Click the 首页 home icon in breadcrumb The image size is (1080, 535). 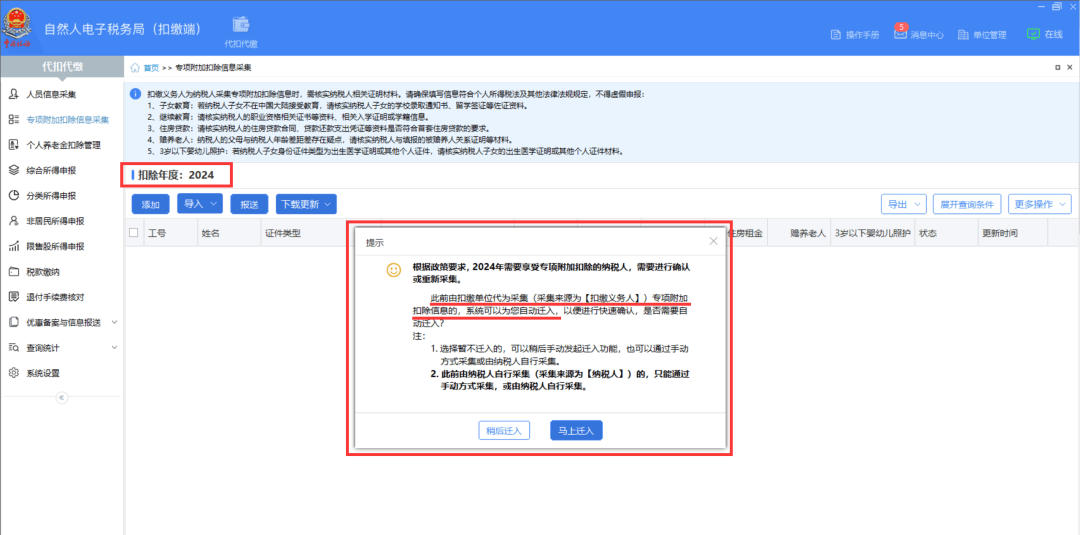pyautogui.click(x=135, y=68)
